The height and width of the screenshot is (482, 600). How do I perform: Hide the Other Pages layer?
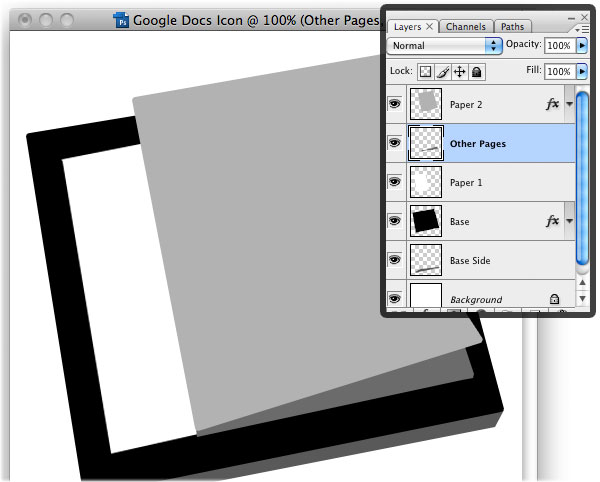pyautogui.click(x=395, y=143)
